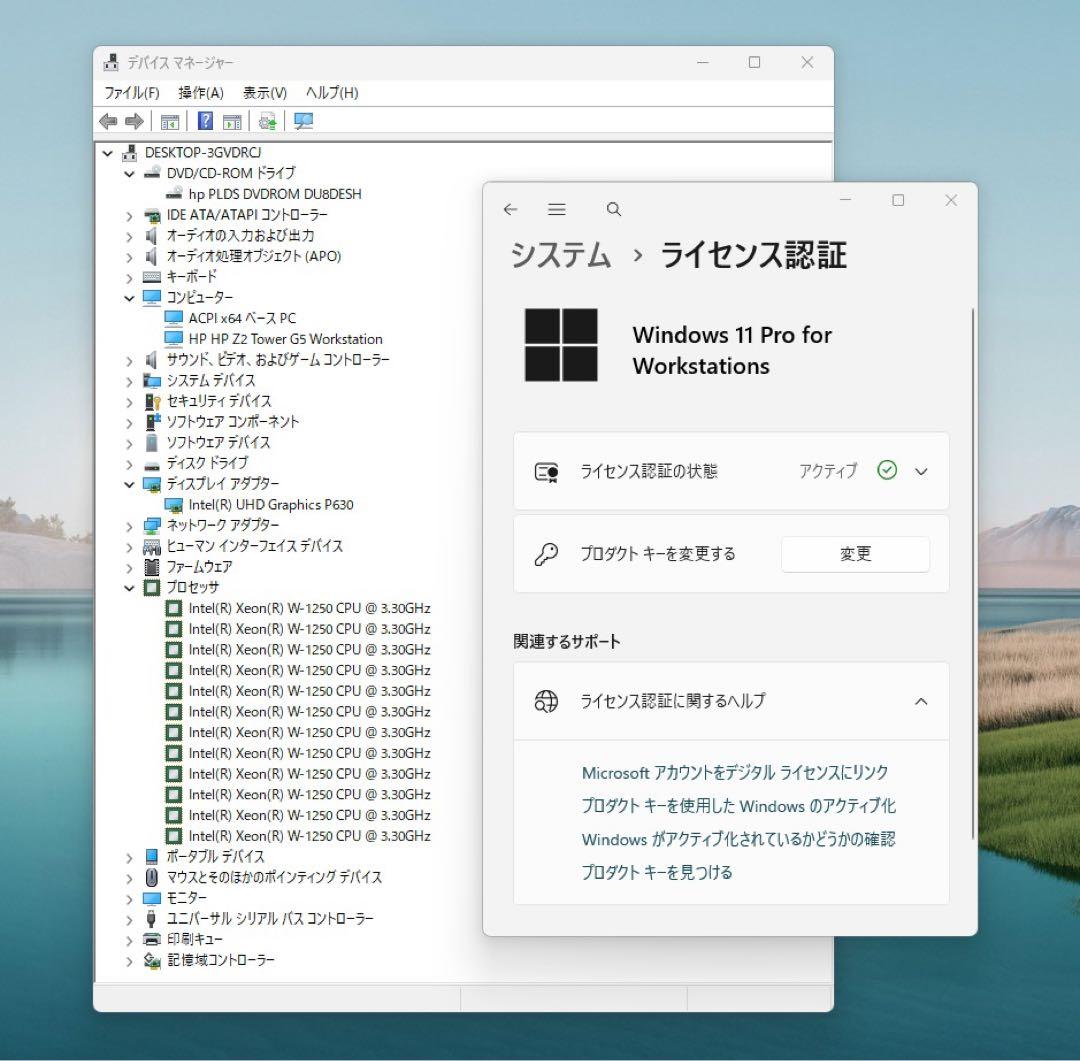Collapse the プロセッサ category
This screenshot has height=1061, width=1080.
(129, 588)
